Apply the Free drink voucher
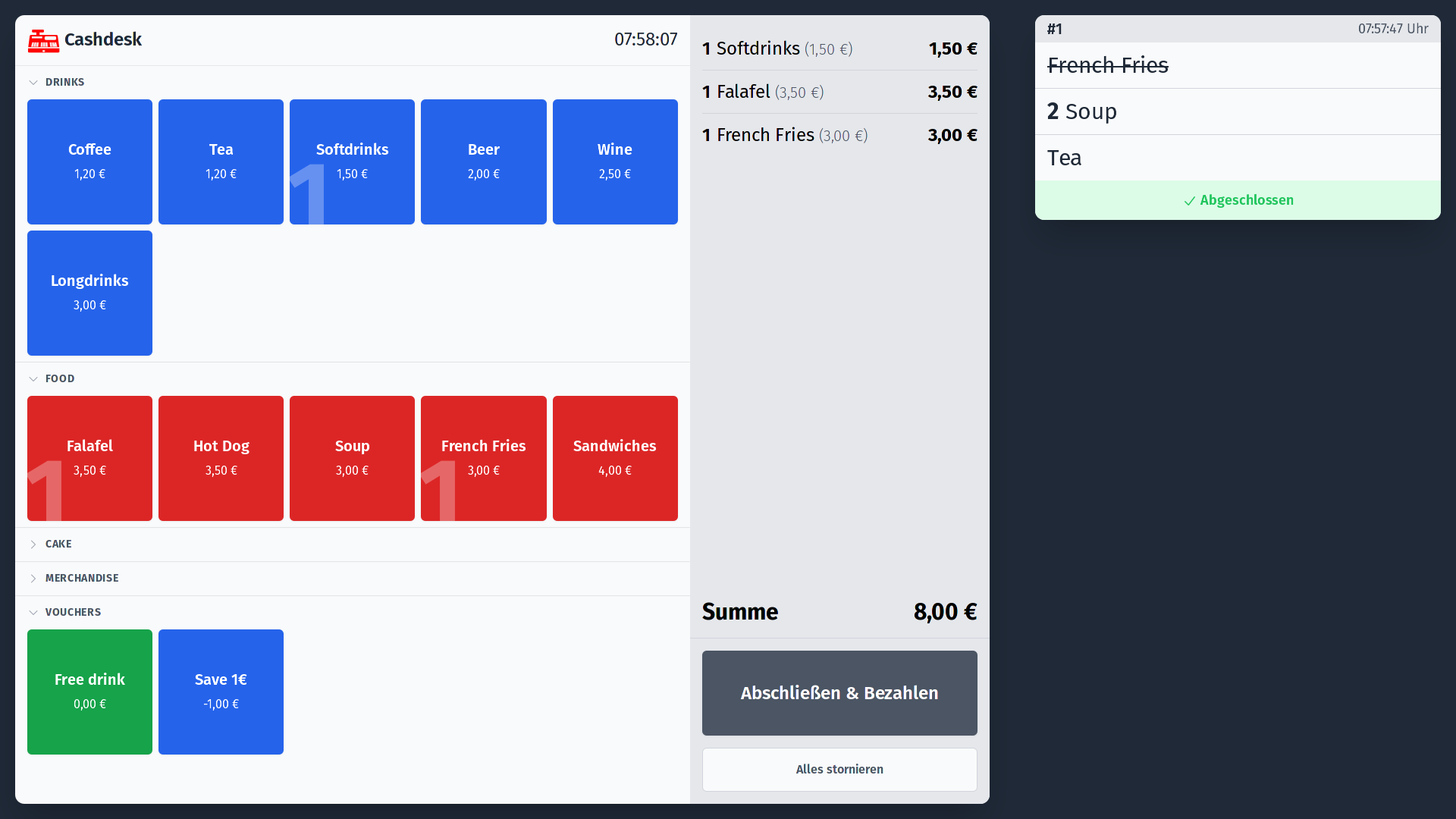This screenshot has height=819, width=1456. click(x=89, y=692)
